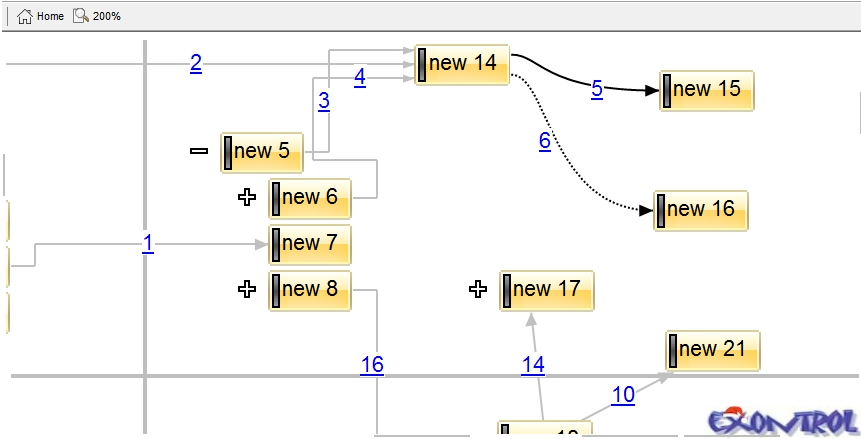This screenshot has width=861, height=439.
Task: Click the new 7 node's gray icon
Action: (276, 244)
